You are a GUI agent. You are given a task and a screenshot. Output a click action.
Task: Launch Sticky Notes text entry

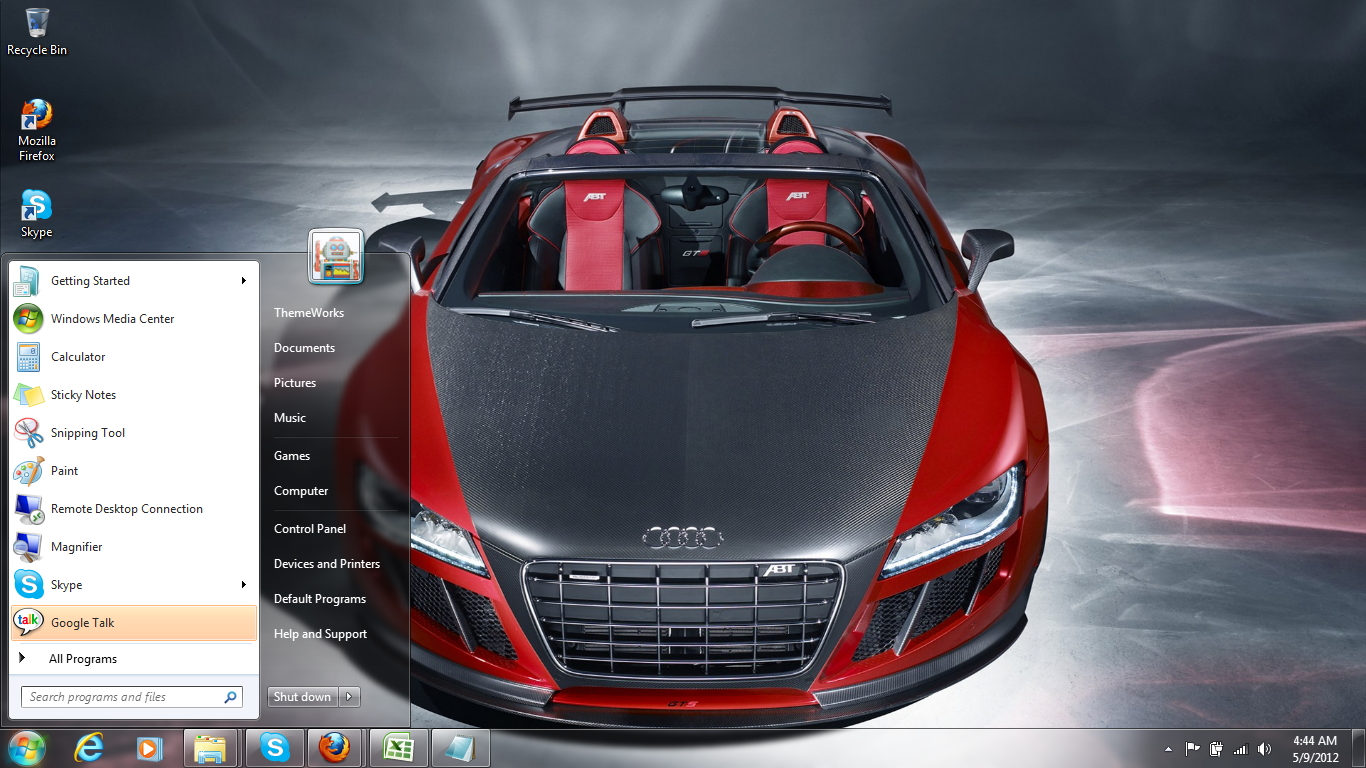point(83,395)
